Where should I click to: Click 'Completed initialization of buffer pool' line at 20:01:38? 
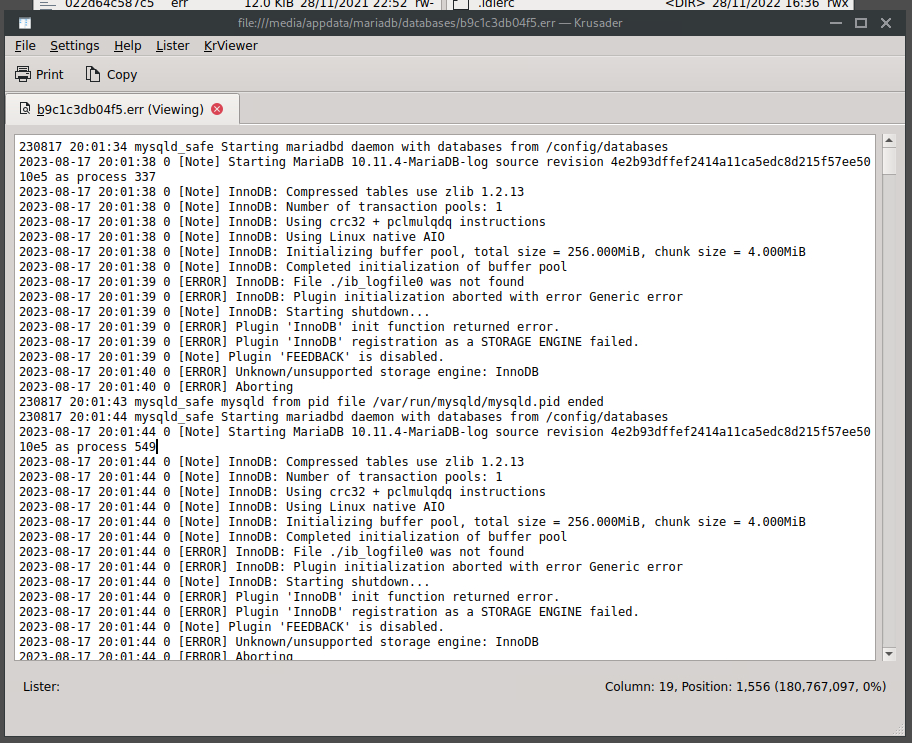293,266
